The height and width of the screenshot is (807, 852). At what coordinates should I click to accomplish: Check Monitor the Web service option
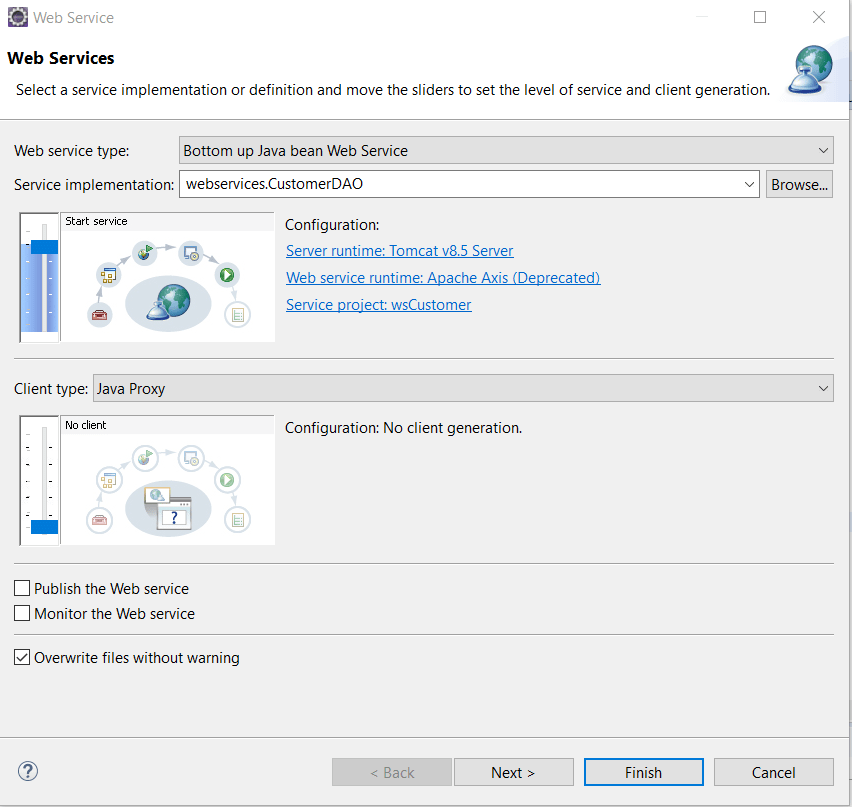(x=22, y=614)
